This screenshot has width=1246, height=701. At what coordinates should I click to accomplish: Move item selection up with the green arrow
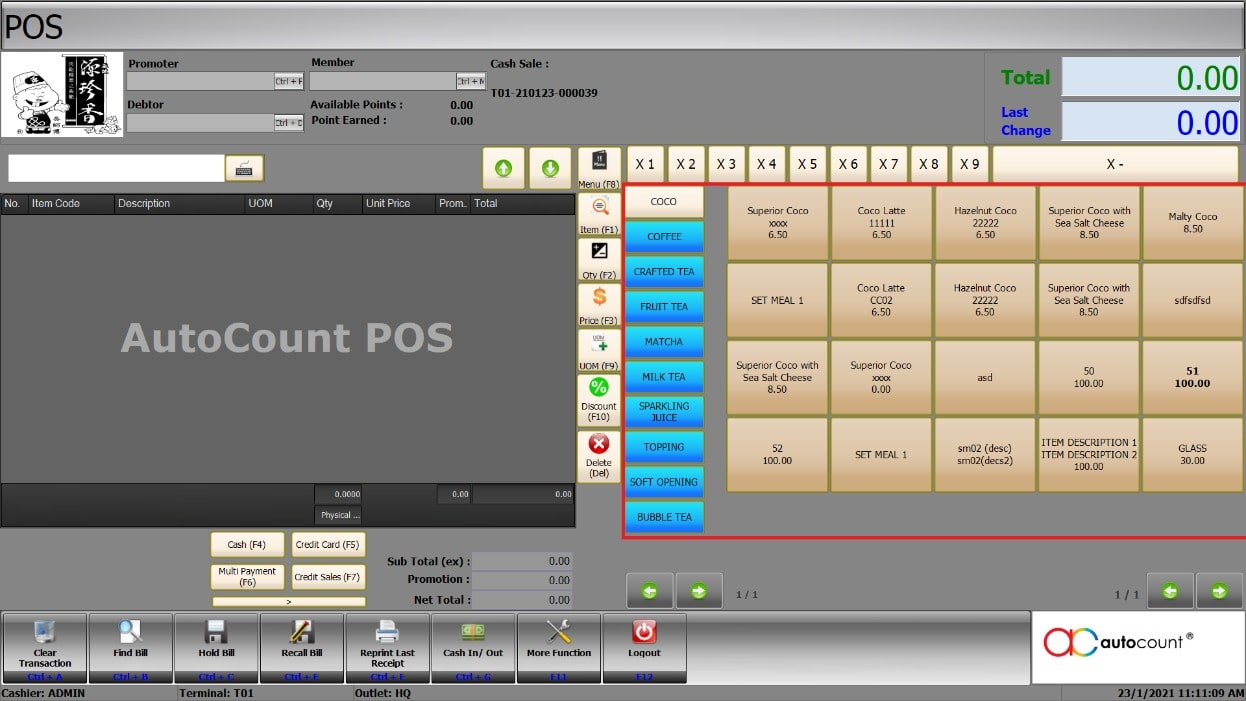click(x=503, y=168)
